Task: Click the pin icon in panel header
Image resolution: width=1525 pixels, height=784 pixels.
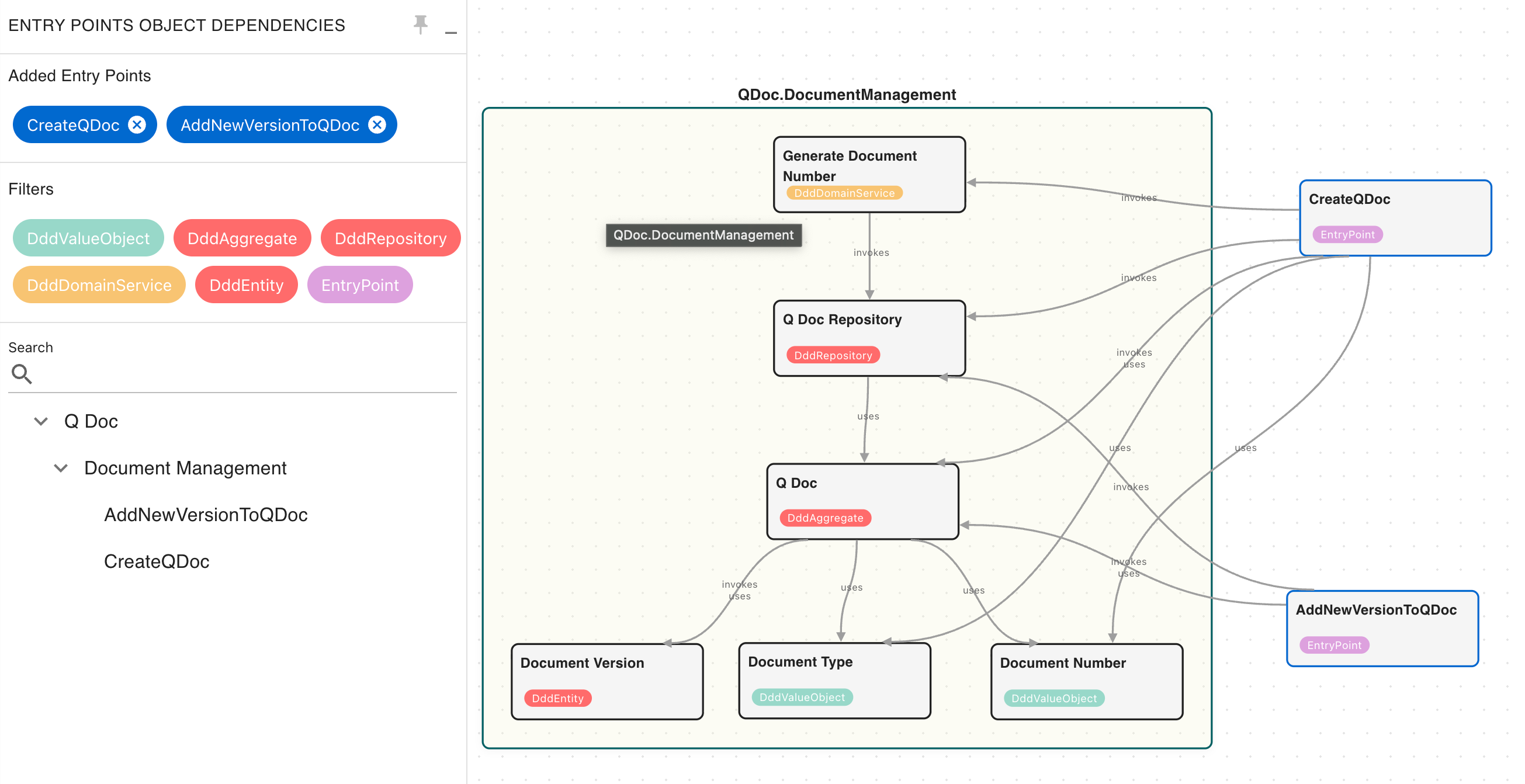Action: (420, 25)
